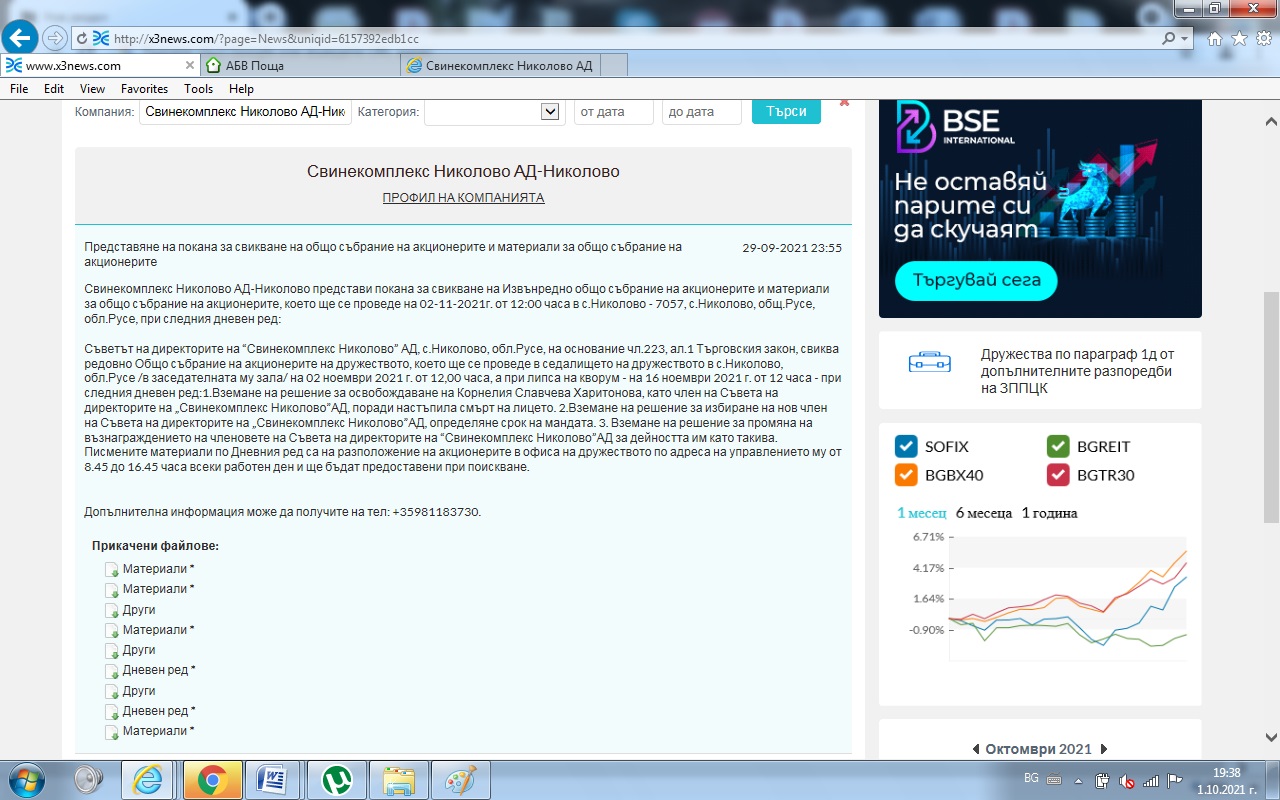Click the Търси search button
1280x800 pixels.
click(x=786, y=111)
